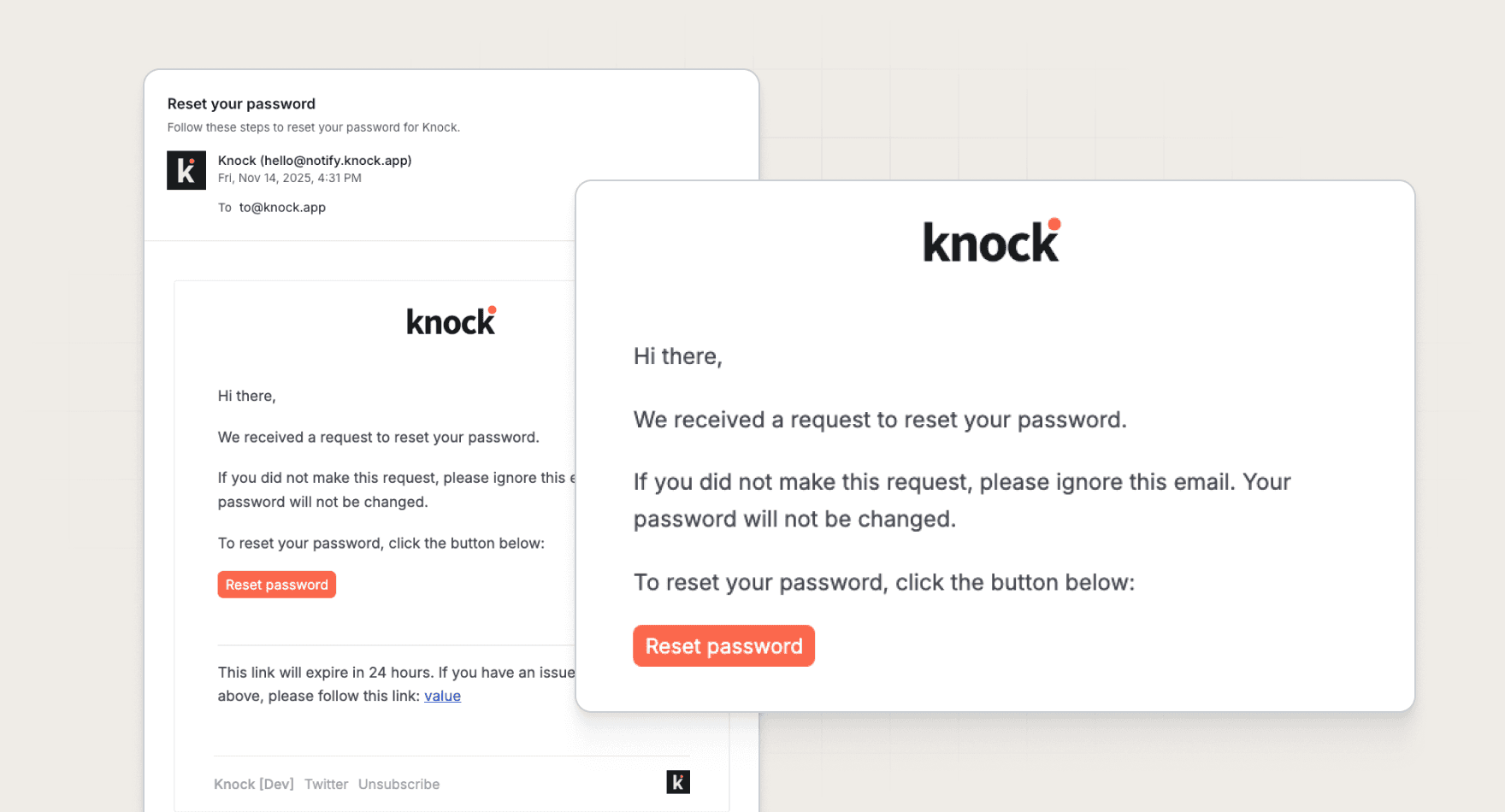This screenshot has height=812, width=1505.
Task: Click the large Knock logo in the zoomed card
Action: [991, 242]
